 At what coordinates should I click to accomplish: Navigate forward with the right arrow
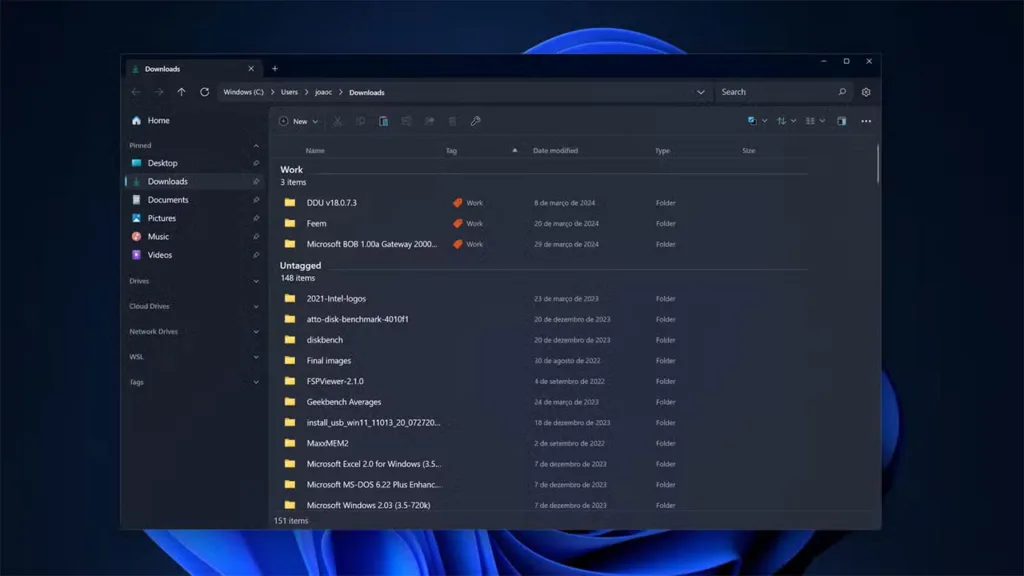159,92
